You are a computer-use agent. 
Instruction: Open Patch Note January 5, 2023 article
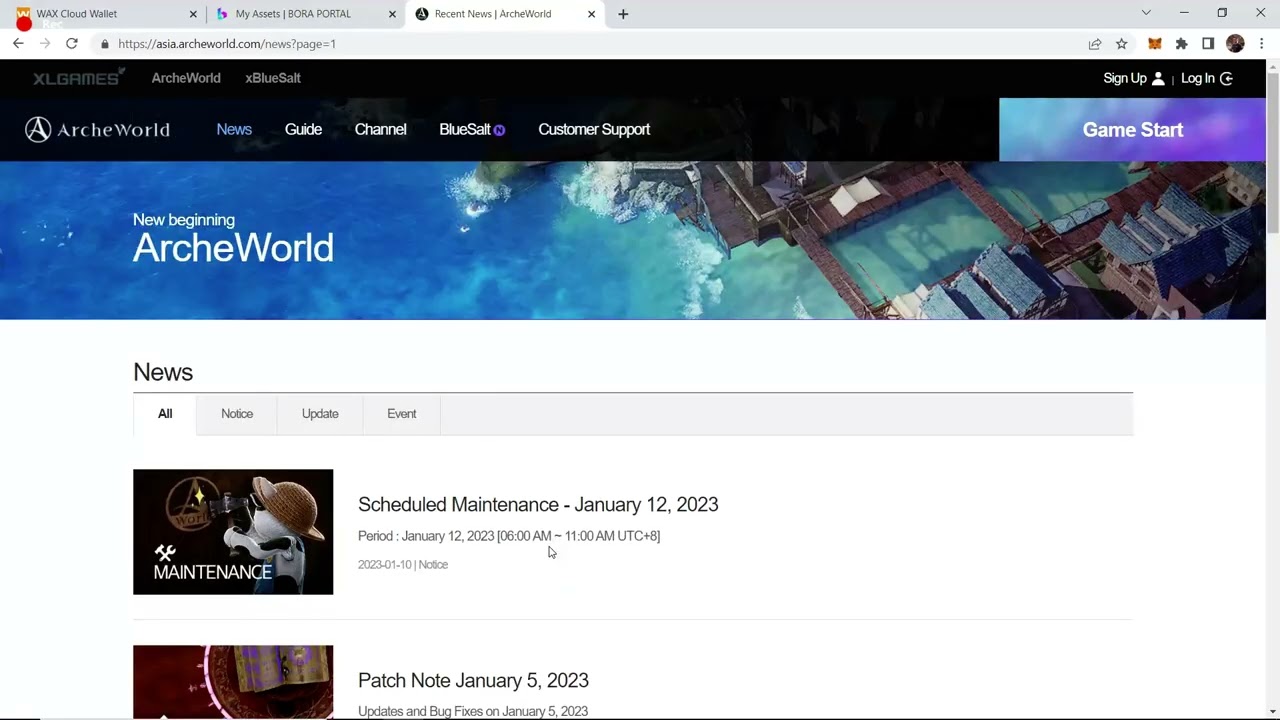point(473,680)
